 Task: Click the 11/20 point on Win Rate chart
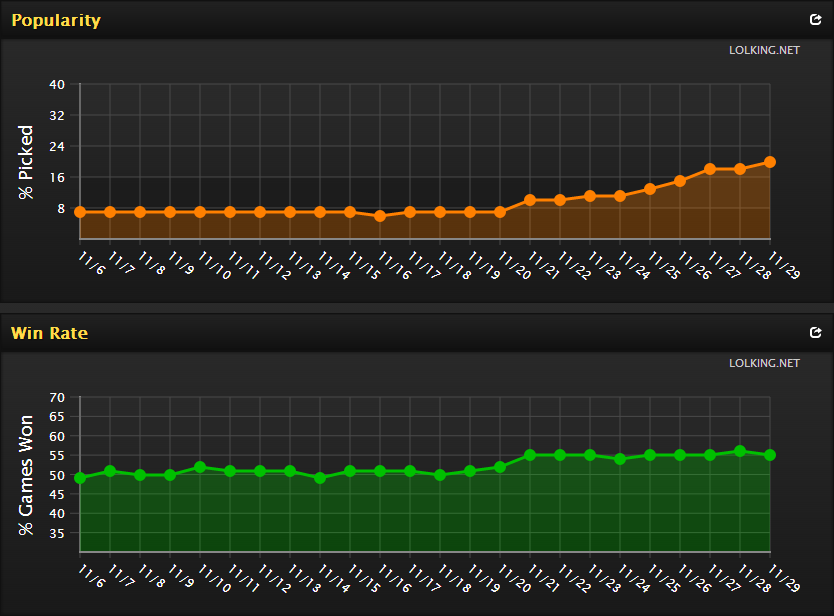point(500,467)
